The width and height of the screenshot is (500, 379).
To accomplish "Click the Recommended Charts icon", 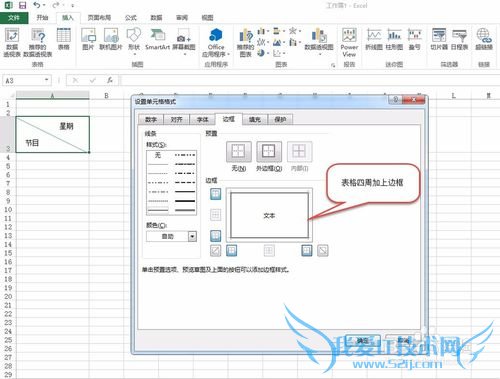I will click(246, 42).
